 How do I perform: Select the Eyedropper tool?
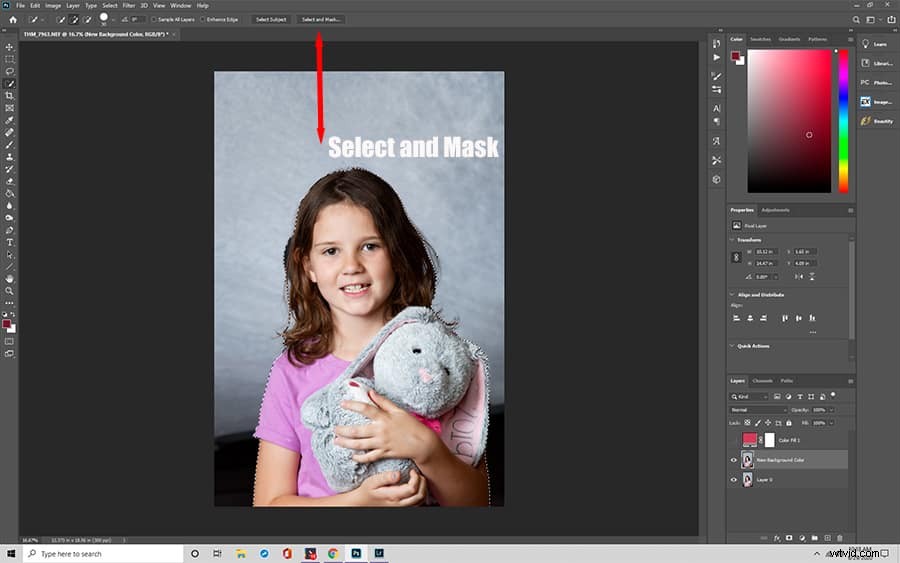click(x=9, y=120)
